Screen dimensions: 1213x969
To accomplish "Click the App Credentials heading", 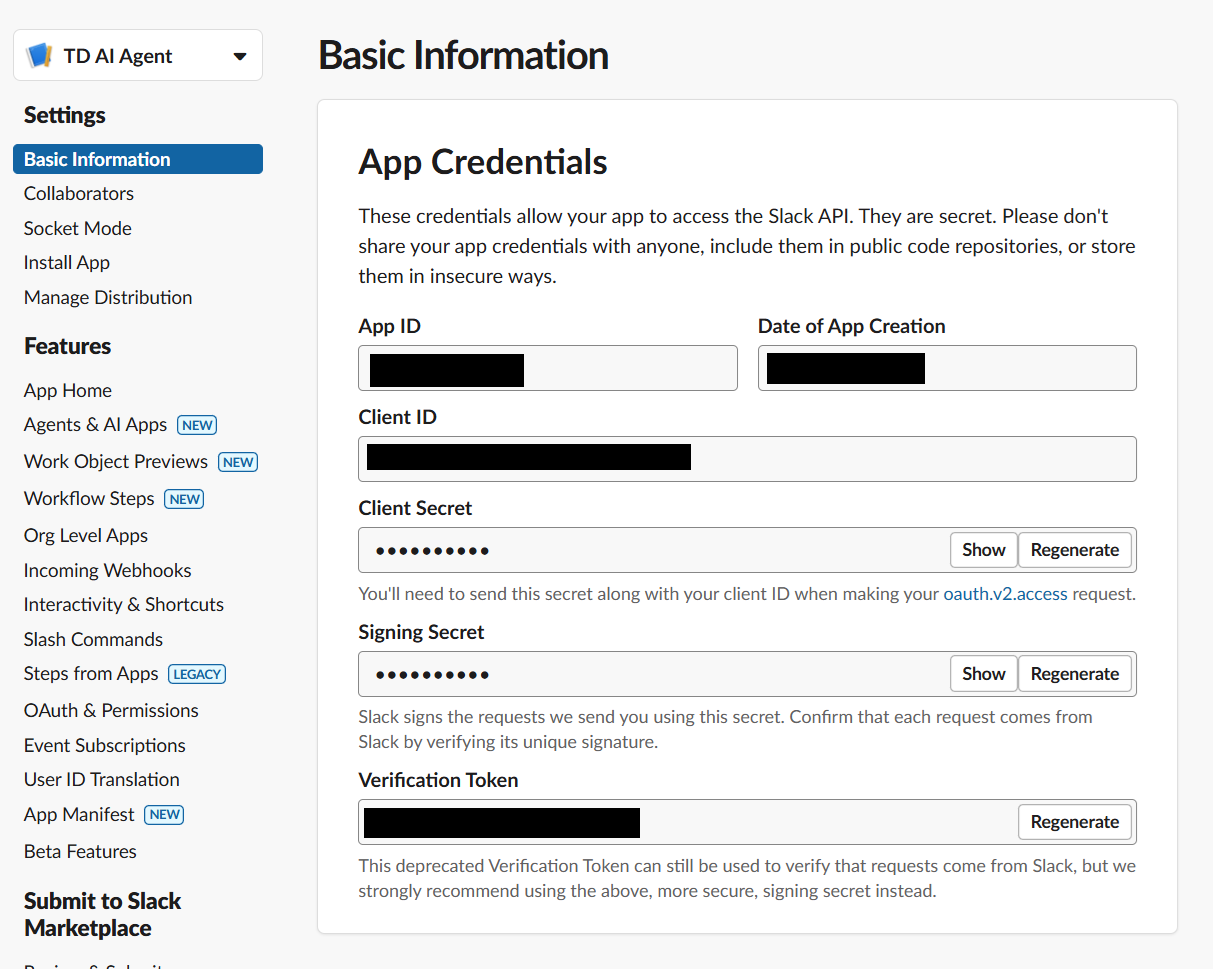I will pyautogui.click(x=483, y=162).
